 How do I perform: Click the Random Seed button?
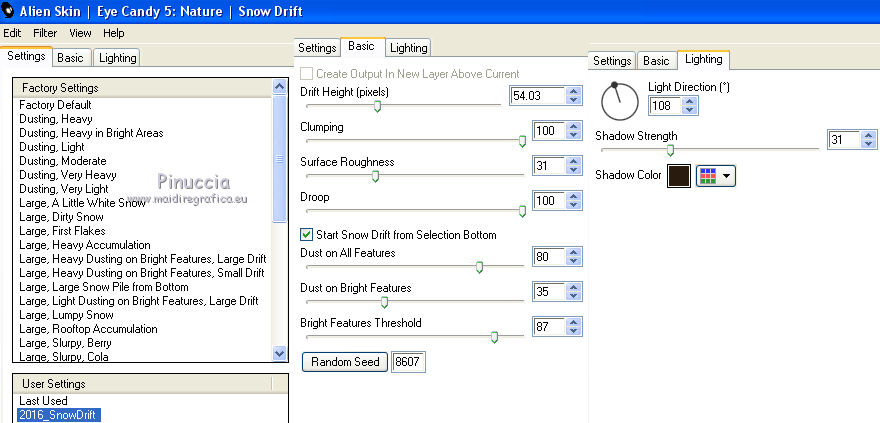(x=345, y=362)
